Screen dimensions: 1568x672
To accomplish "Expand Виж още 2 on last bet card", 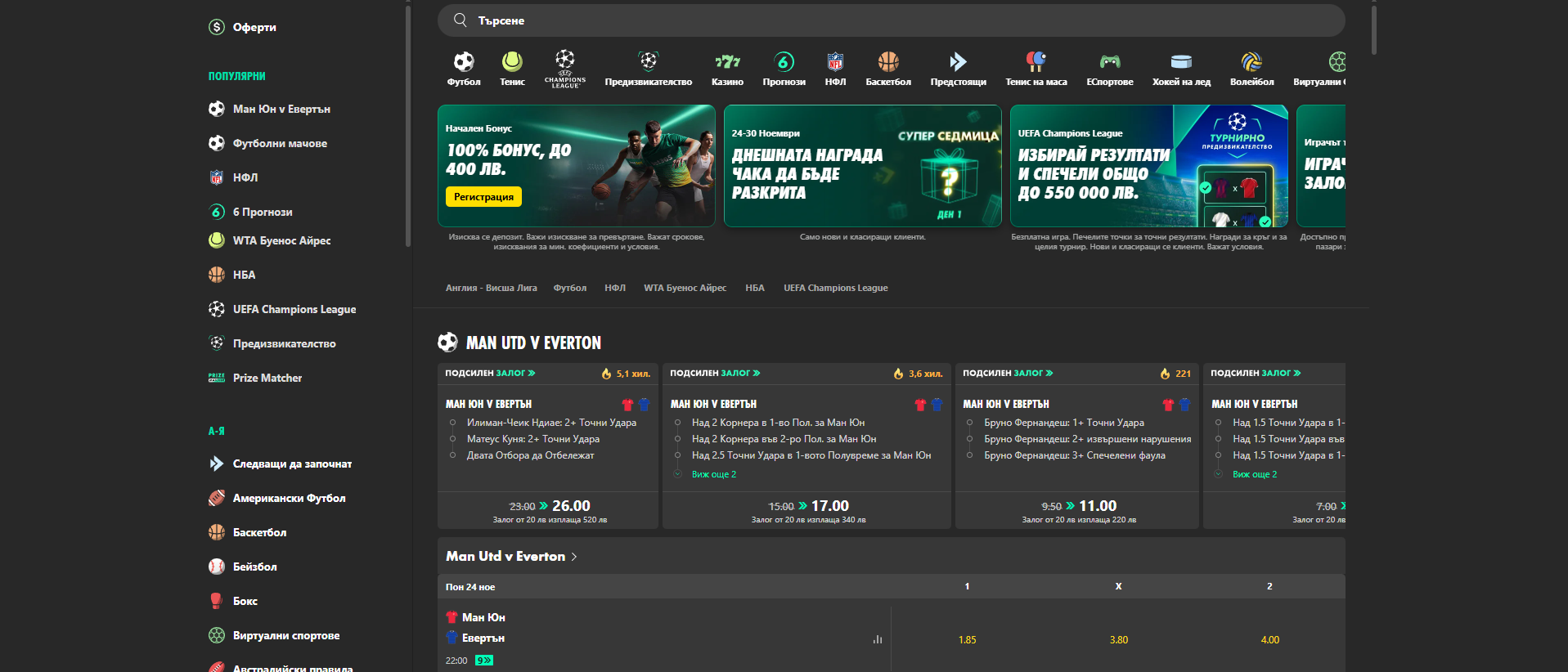I will [1254, 474].
